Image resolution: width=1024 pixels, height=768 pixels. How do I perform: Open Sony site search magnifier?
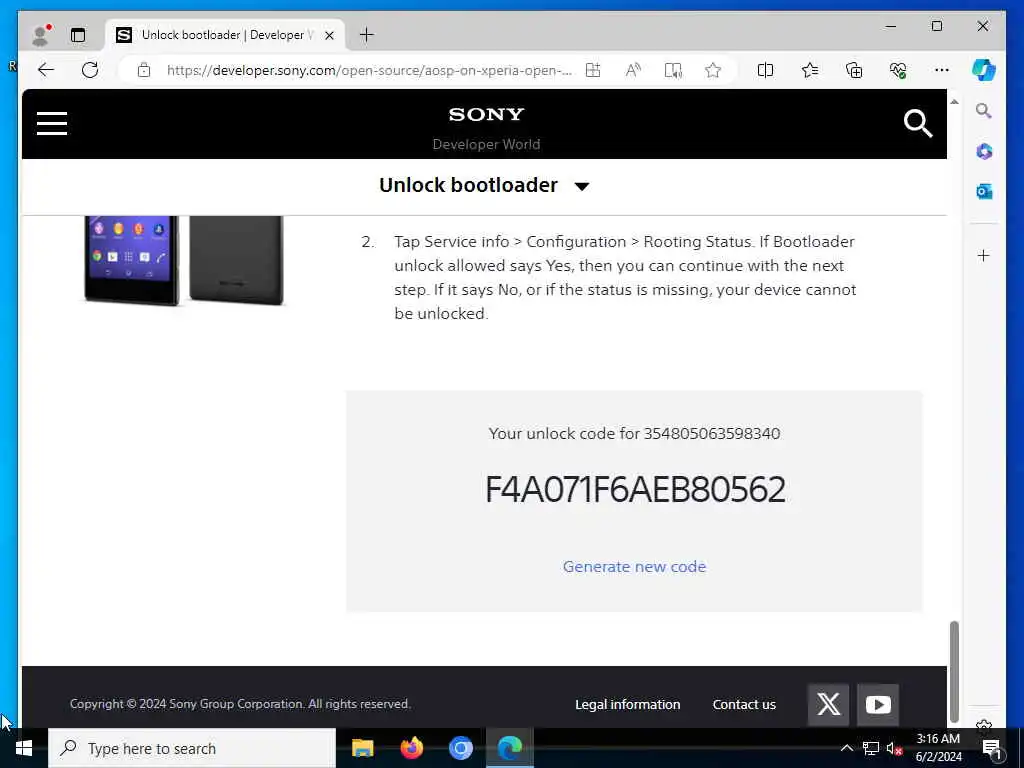coord(918,123)
